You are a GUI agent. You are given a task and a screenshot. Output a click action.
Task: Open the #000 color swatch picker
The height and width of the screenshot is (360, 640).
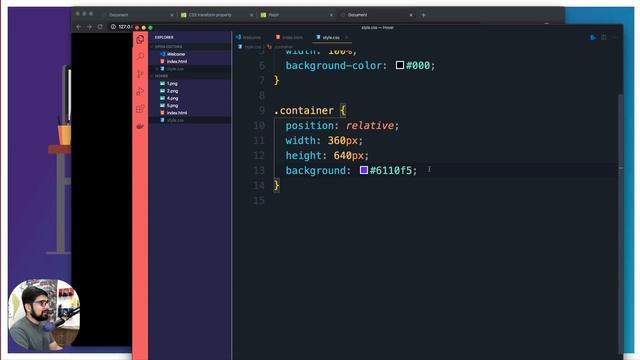point(400,65)
